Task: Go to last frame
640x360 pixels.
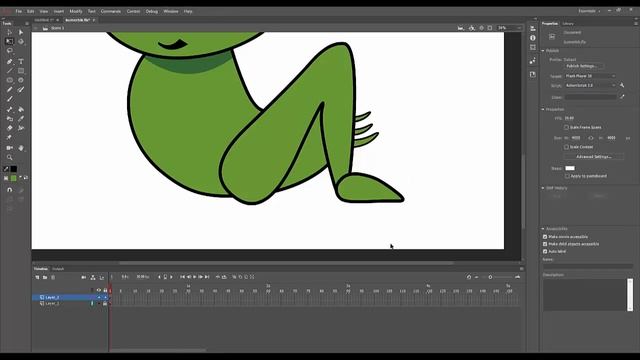Action: (207, 277)
